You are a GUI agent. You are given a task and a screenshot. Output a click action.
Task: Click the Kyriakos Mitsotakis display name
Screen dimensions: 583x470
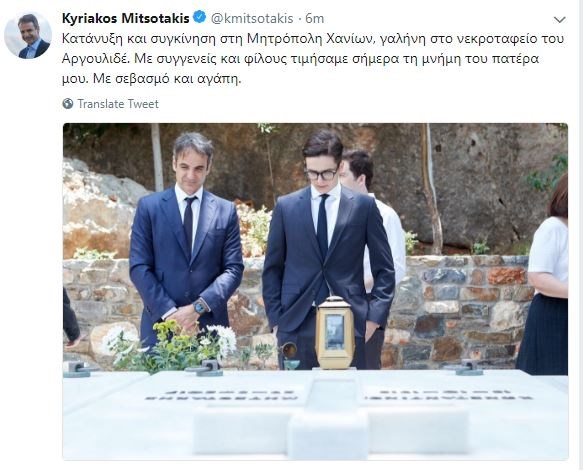pyautogui.click(x=126, y=18)
